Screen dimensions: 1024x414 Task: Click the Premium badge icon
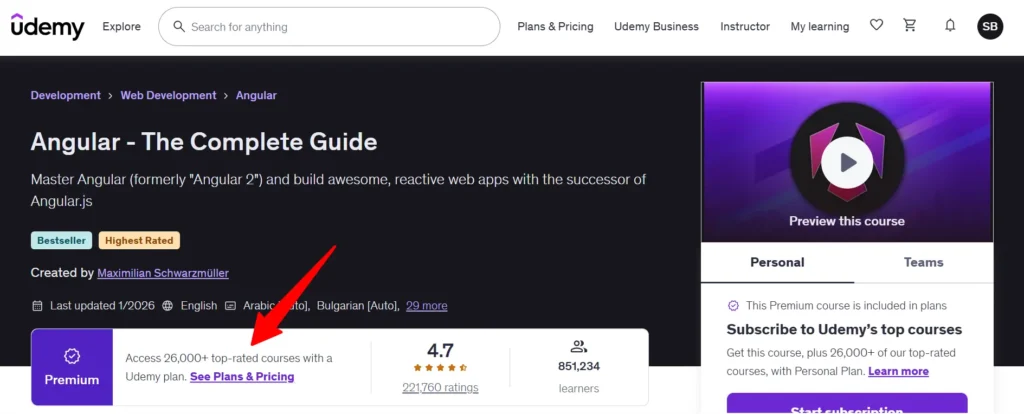[72, 356]
